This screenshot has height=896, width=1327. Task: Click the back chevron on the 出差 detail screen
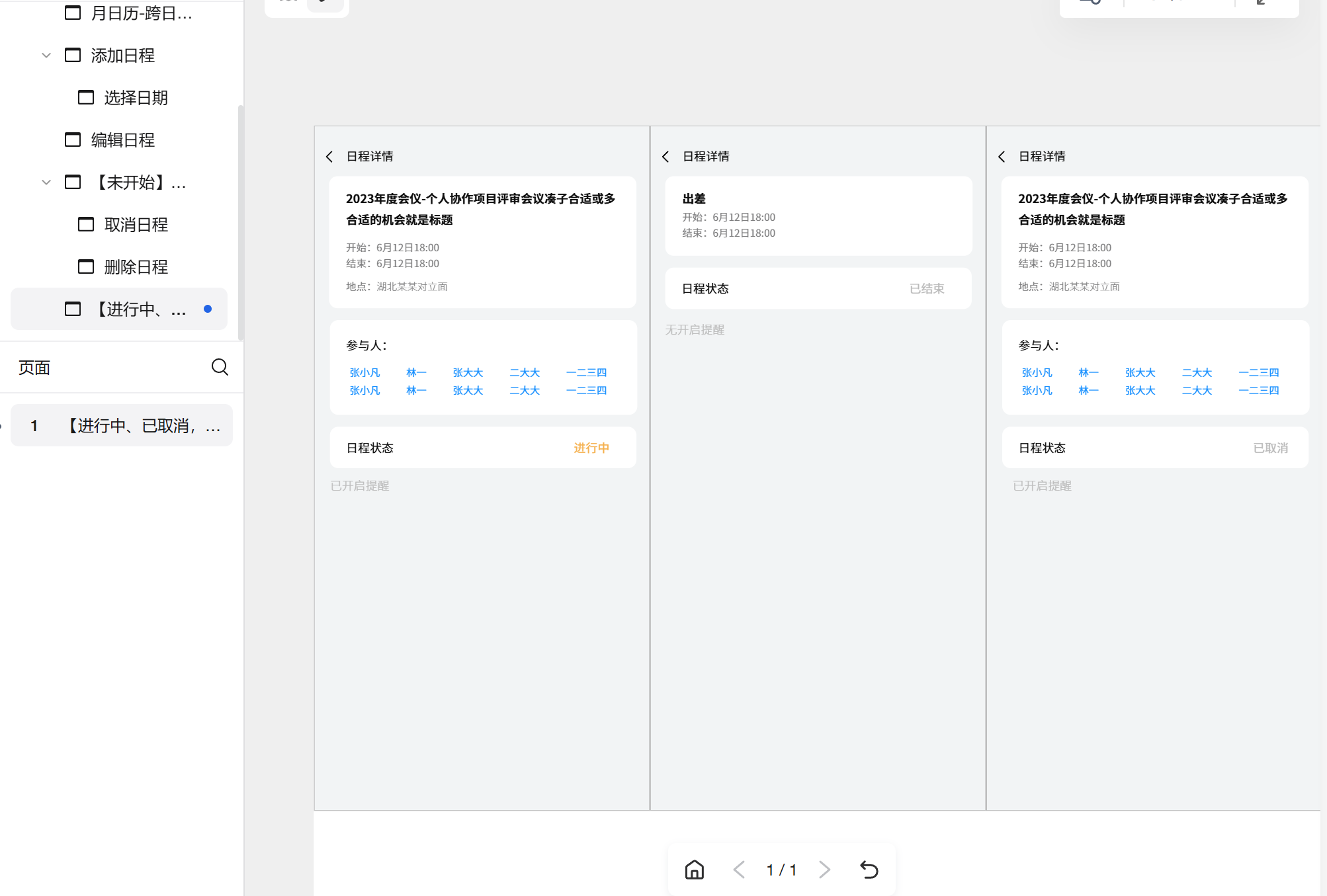pos(665,157)
